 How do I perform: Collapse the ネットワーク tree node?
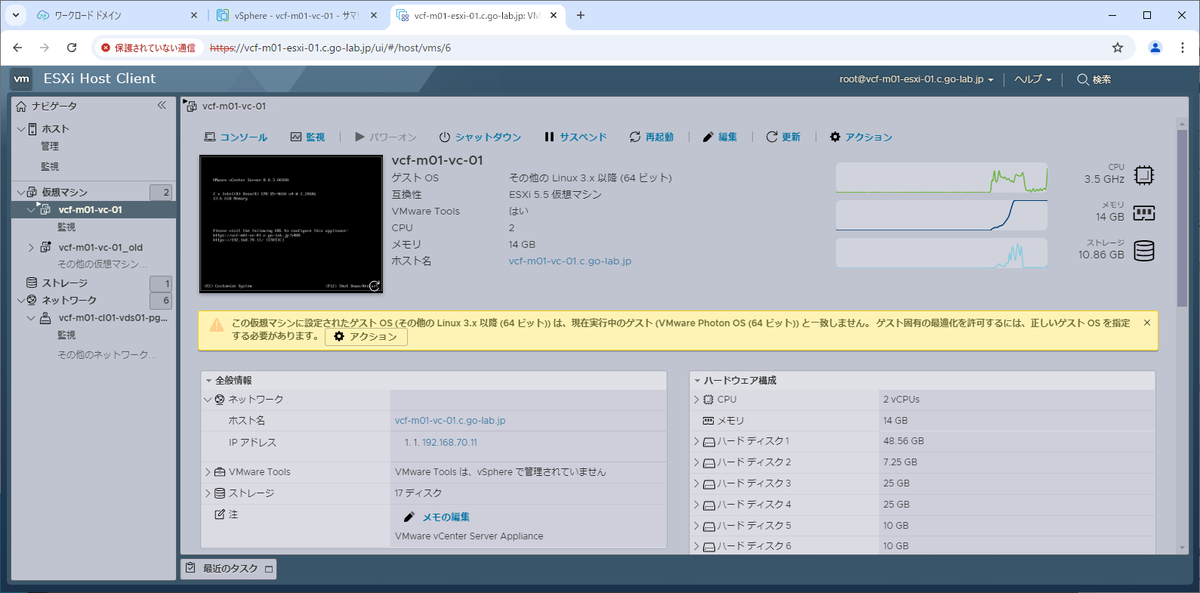20,300
